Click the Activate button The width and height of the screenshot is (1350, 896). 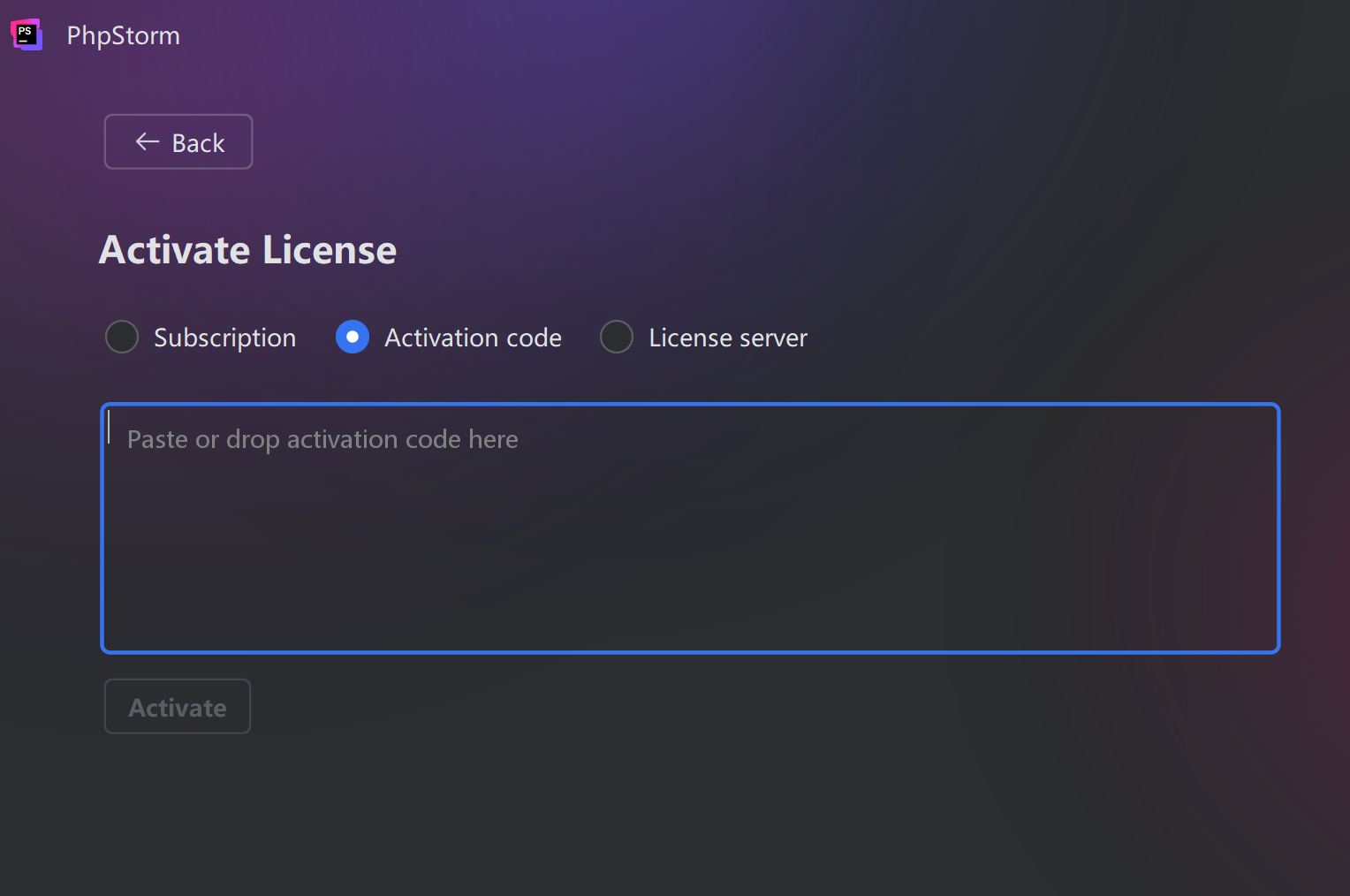click(x=178, y=707)
